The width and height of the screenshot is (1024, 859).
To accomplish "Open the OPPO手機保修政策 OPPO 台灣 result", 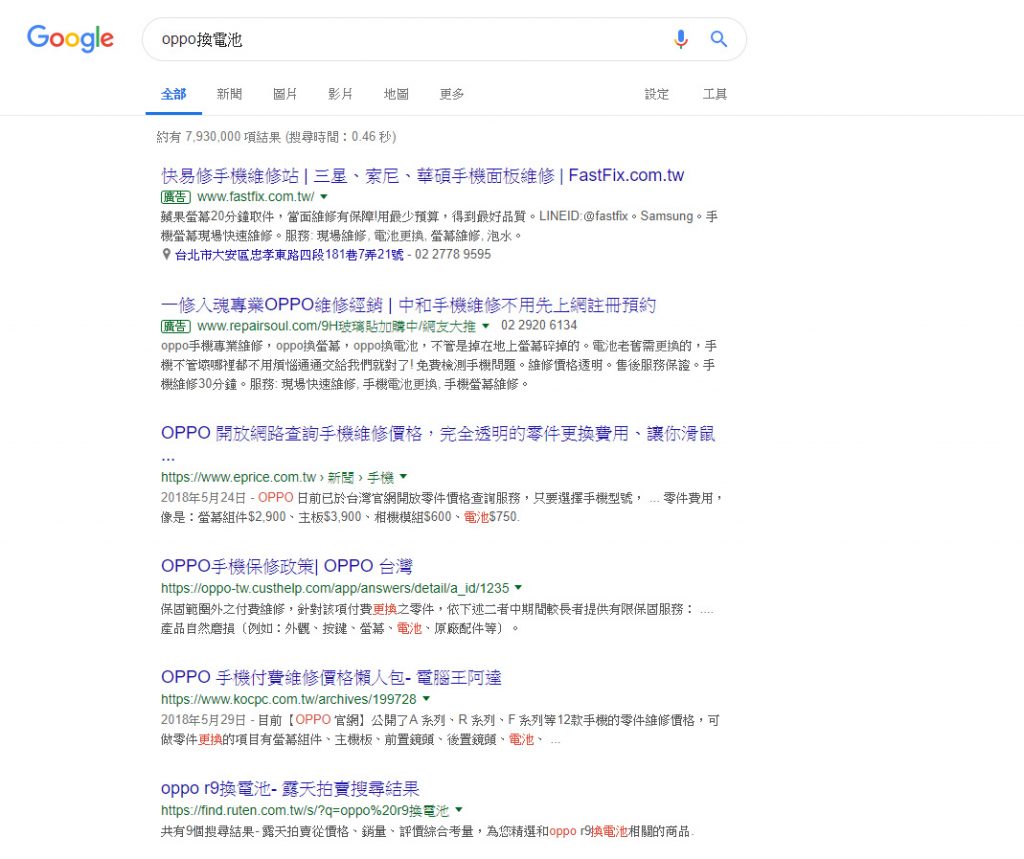I will pos(287,566).
